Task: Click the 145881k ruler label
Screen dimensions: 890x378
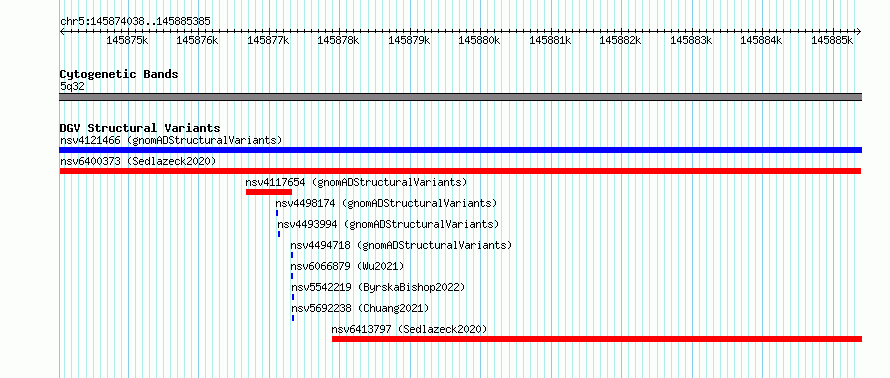Action: click(x=551, y=40)
